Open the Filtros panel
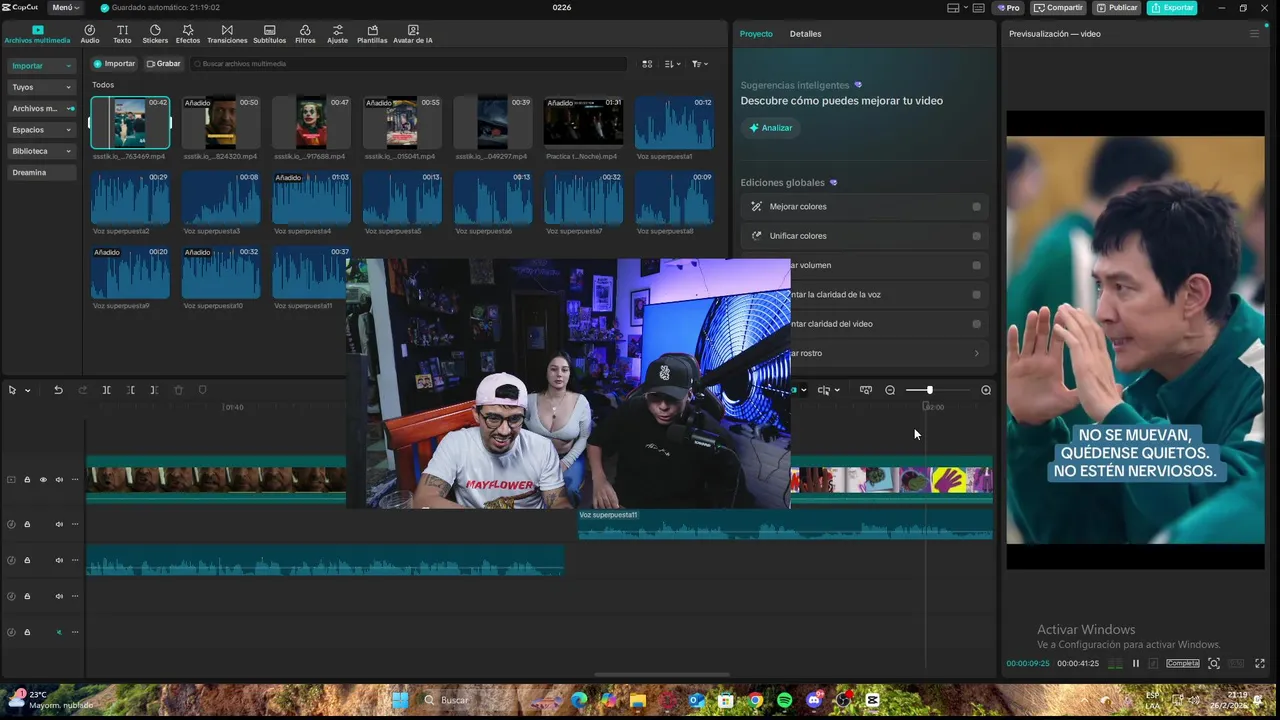This screenshot has width=1280, height=720. pyautogui.click(x=305, y=34)
